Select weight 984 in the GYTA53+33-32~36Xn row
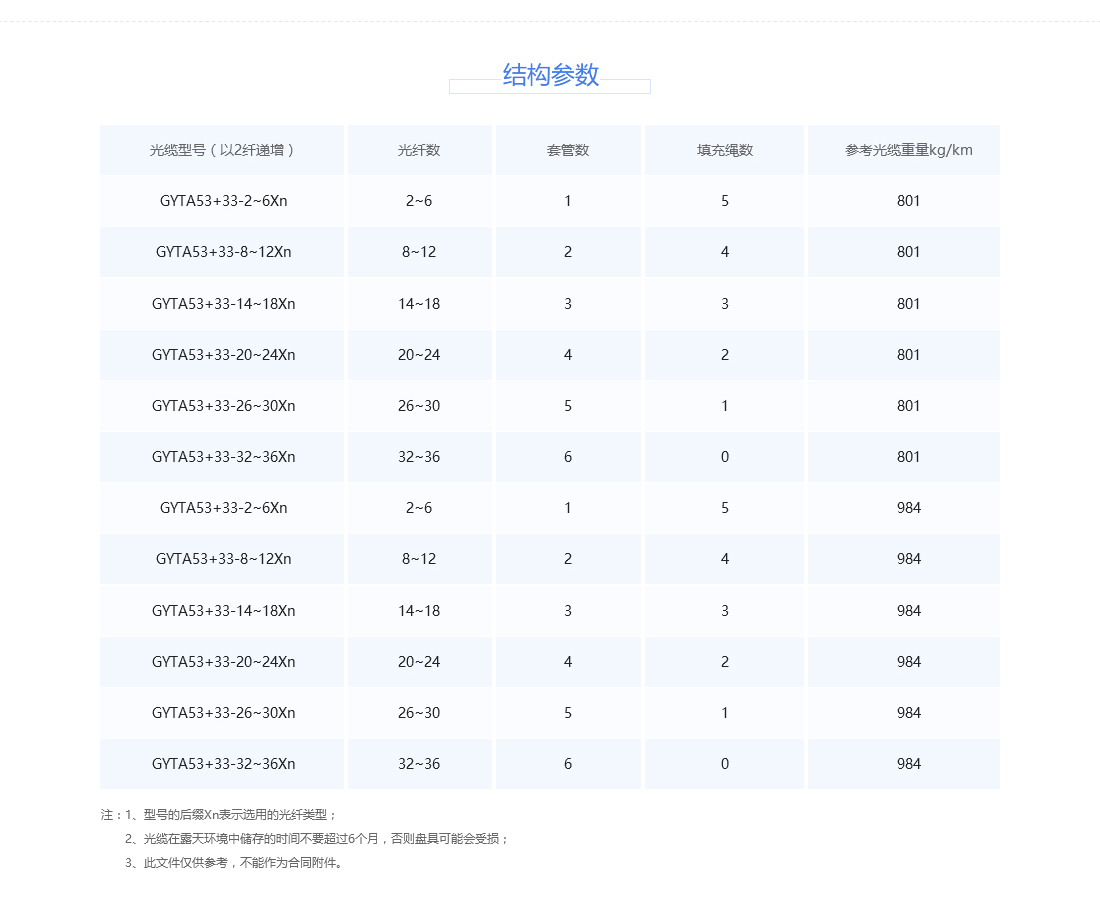Viewport: 1100px width, 920px height. tap(908, 764)
